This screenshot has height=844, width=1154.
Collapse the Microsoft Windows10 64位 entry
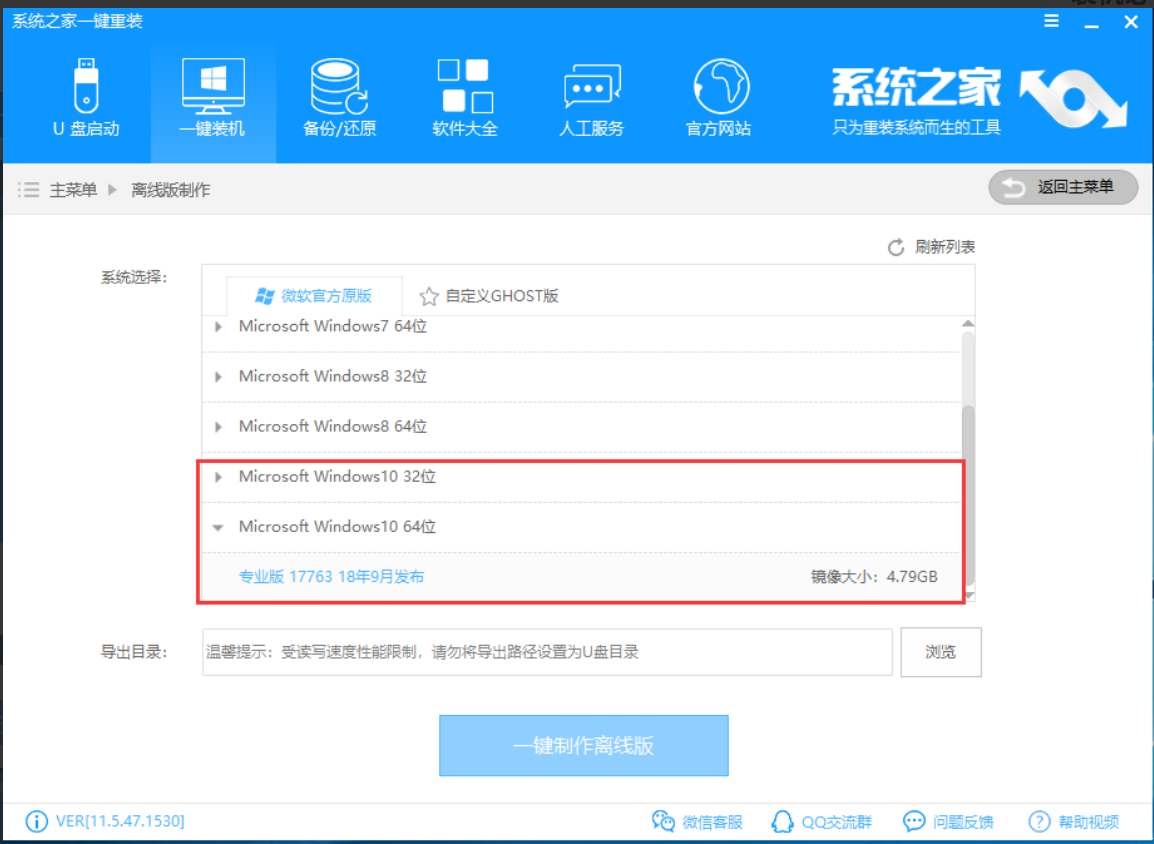(x=219, y=527)
